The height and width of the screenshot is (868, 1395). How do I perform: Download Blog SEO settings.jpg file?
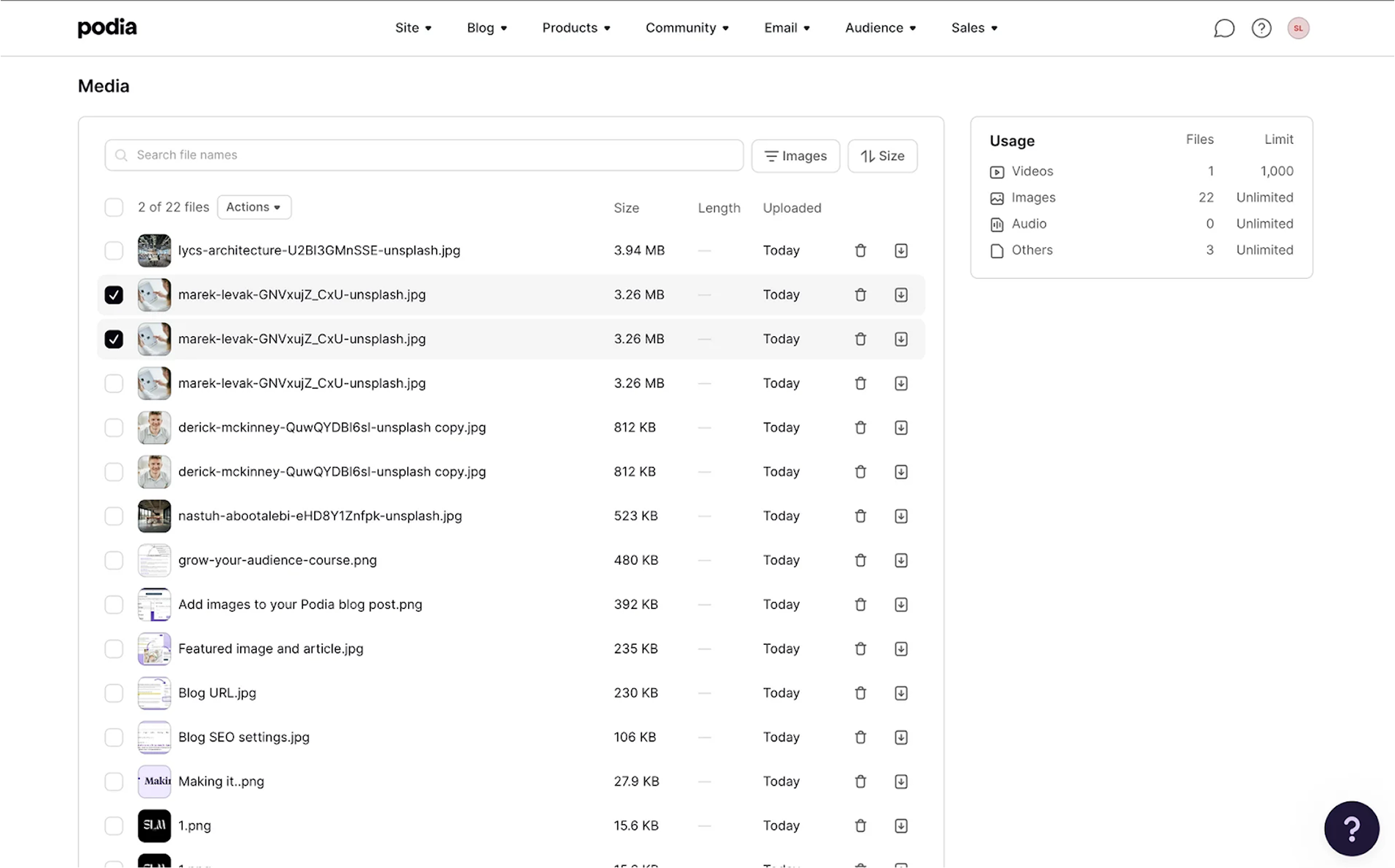click(900, 737)
